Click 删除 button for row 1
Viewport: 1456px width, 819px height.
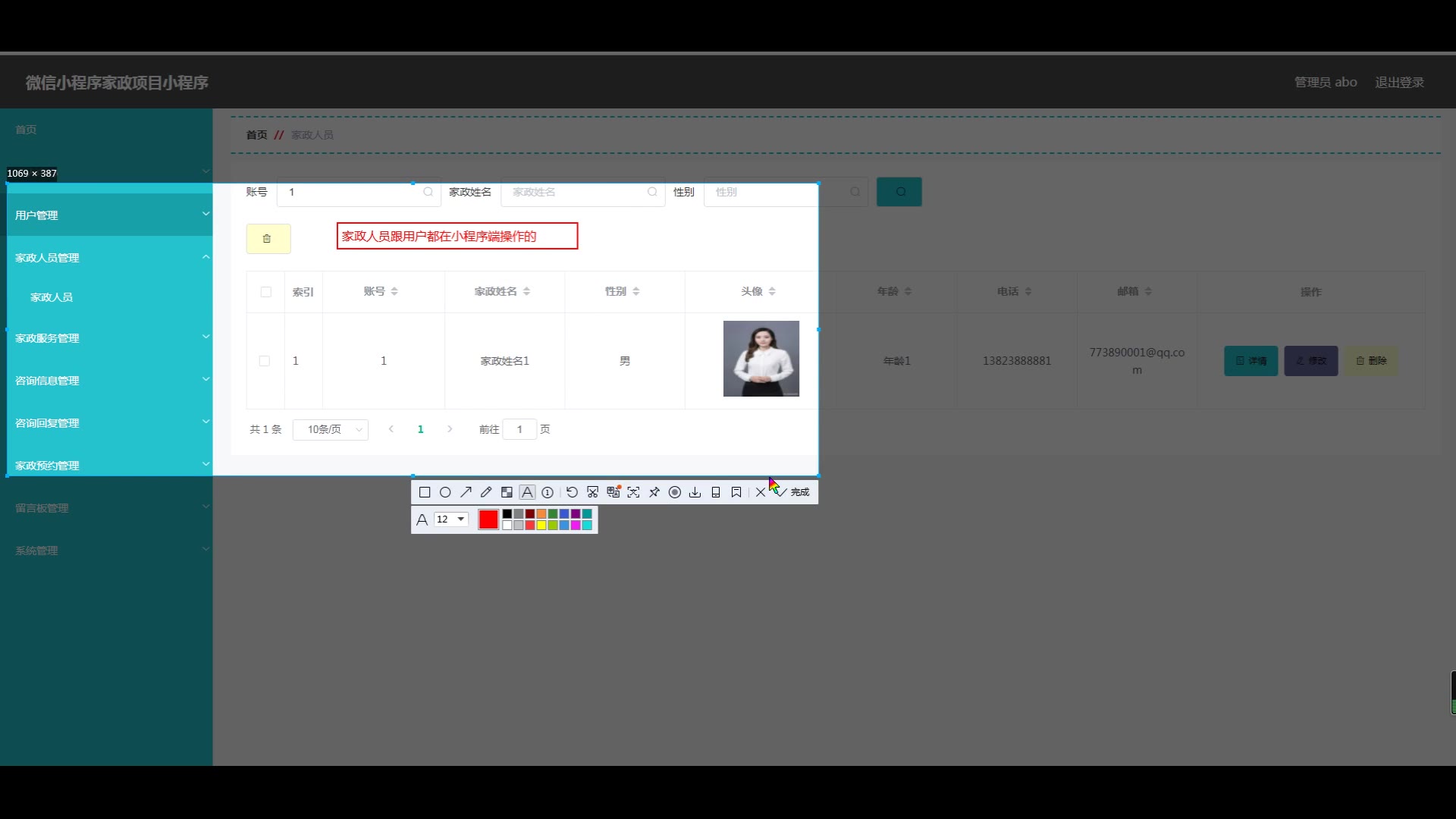coord(1371,361)
